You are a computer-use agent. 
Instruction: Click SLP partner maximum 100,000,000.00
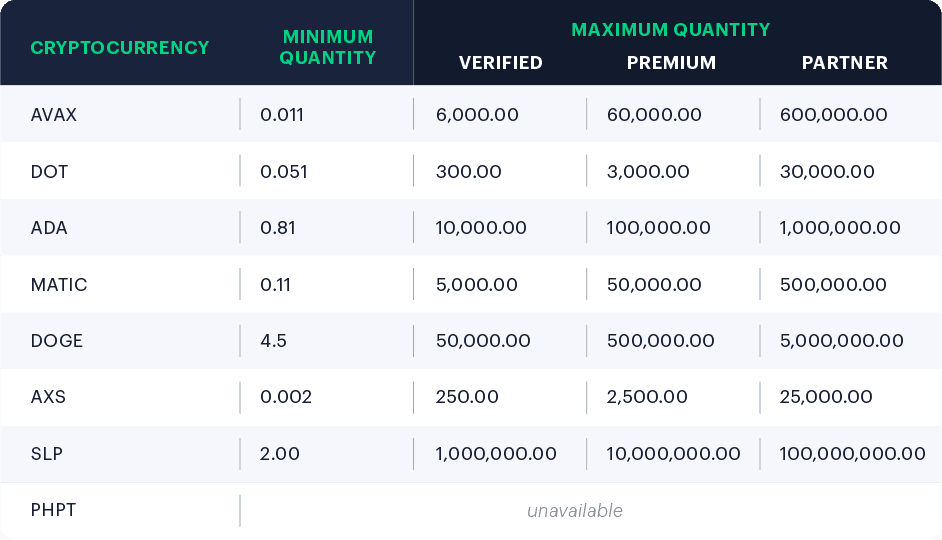point(852,454)
